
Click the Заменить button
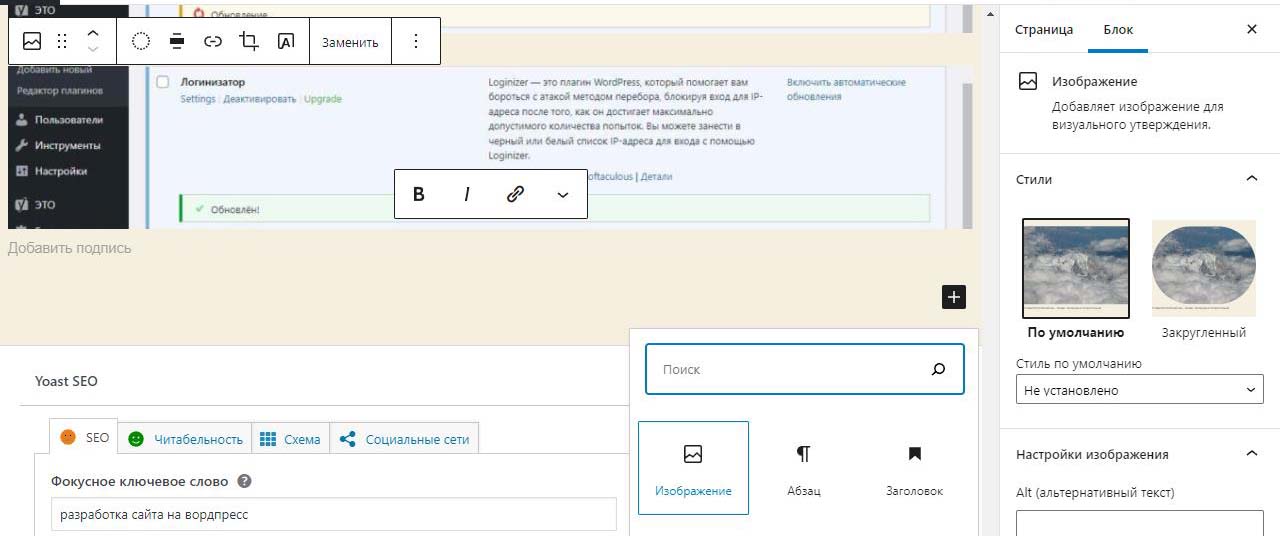pos(350,42)
